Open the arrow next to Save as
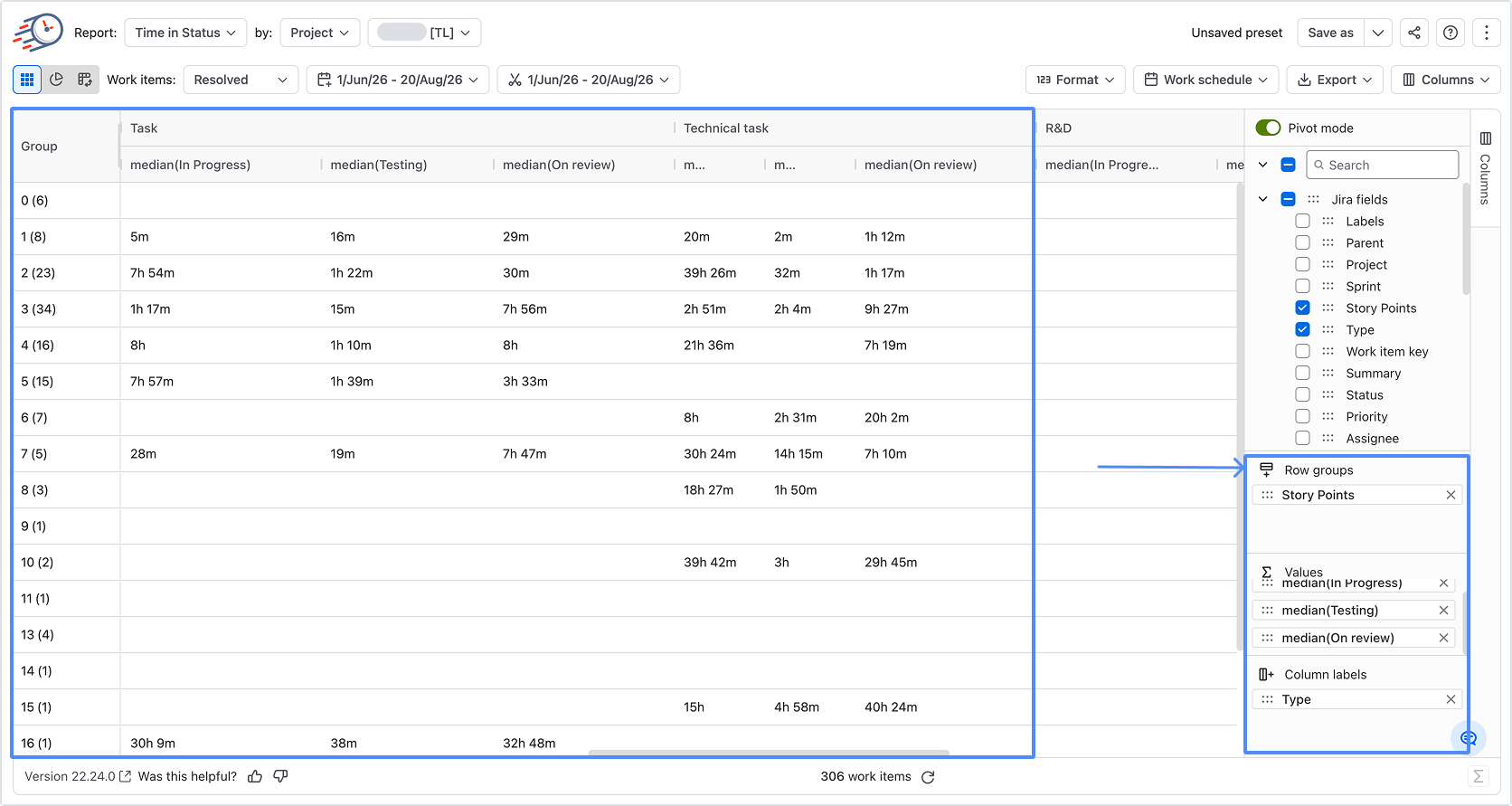Viewport: 1512px width, 806px height. pos(1378,33)
